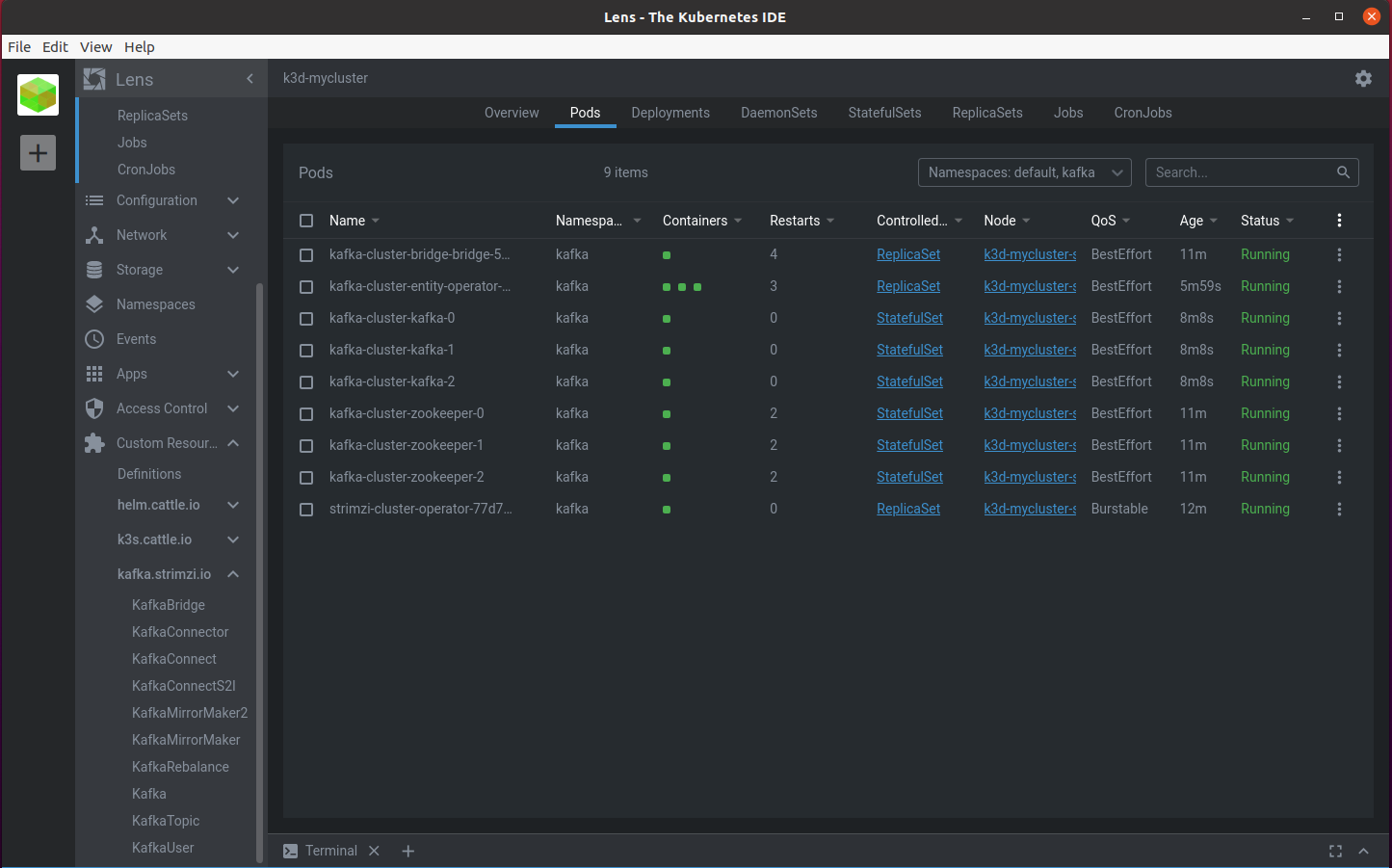
Task: Click the Configuration list icon
Action: (94, 200)
